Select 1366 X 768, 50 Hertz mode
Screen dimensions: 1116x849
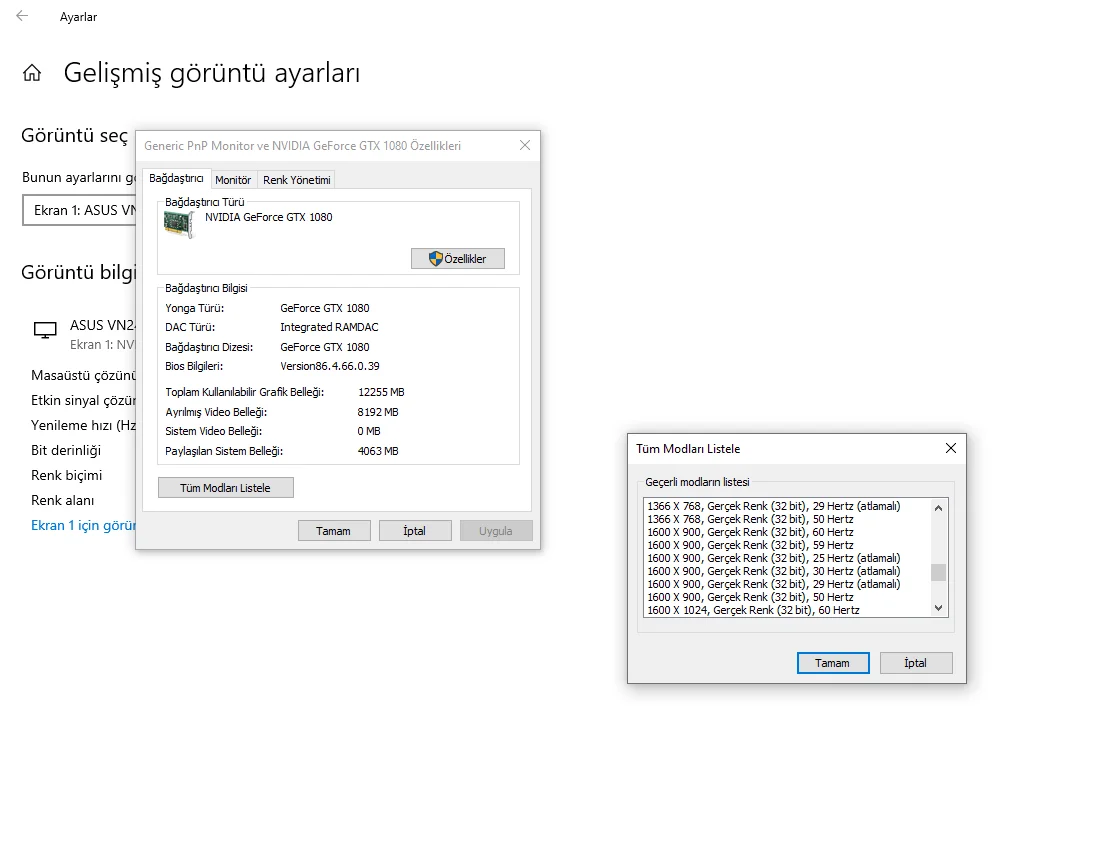point(750,519)
